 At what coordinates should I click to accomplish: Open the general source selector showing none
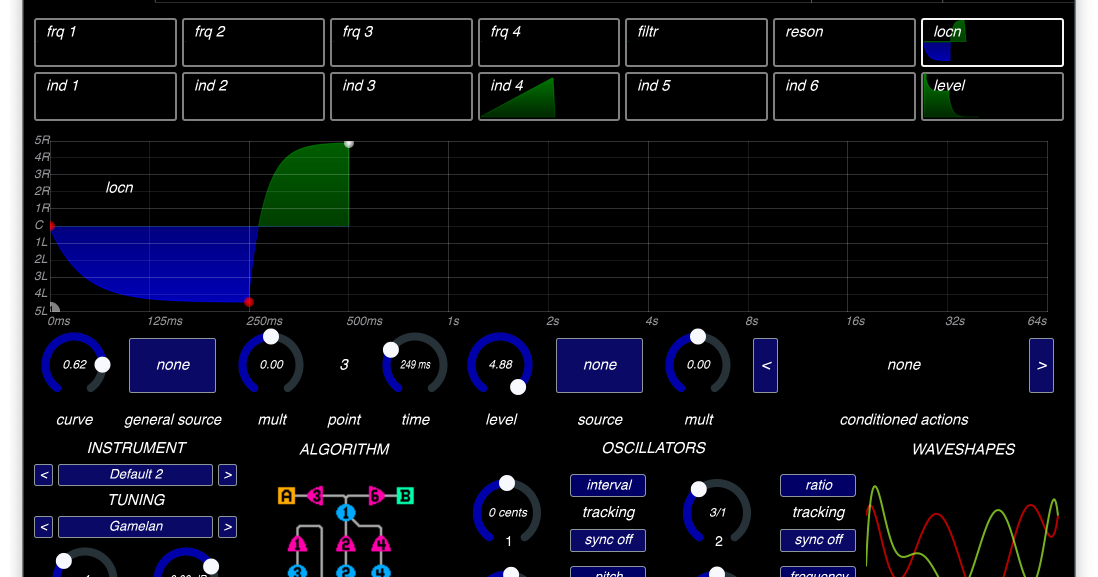172,365
